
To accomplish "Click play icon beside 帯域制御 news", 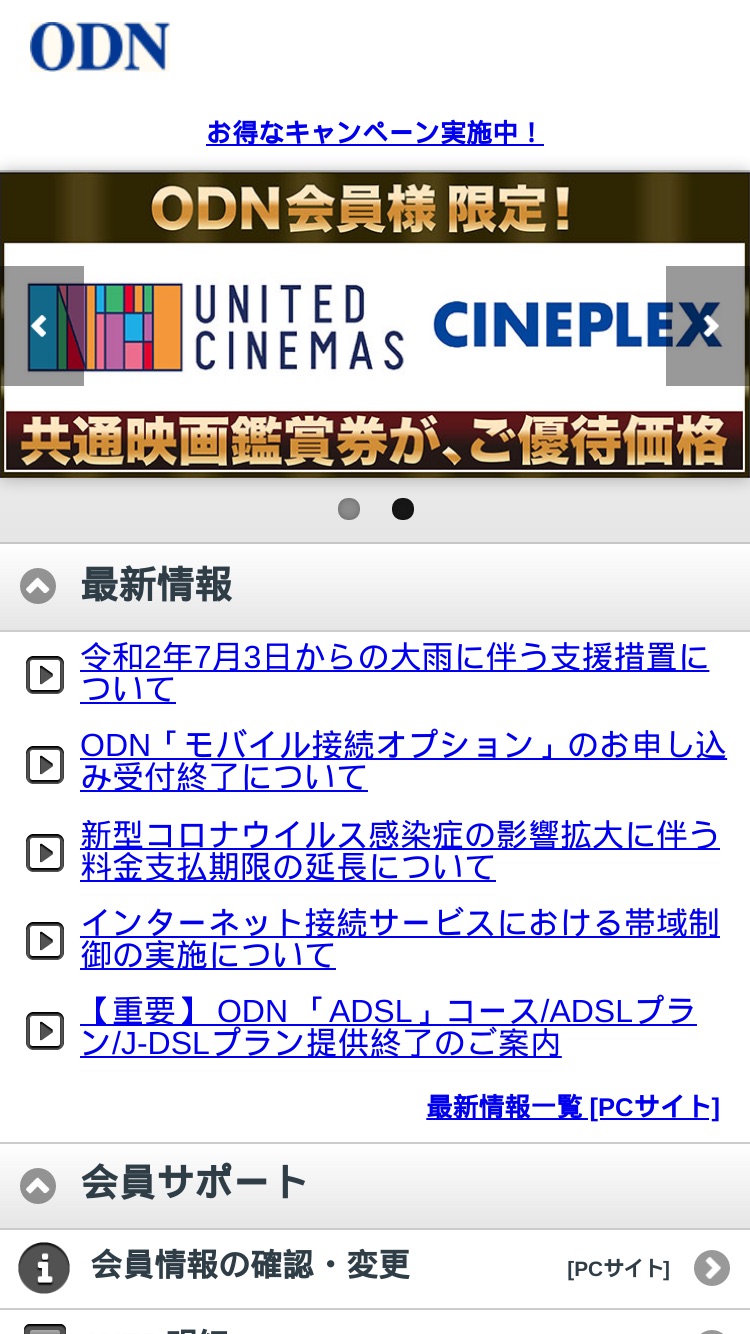I will 45,940.
